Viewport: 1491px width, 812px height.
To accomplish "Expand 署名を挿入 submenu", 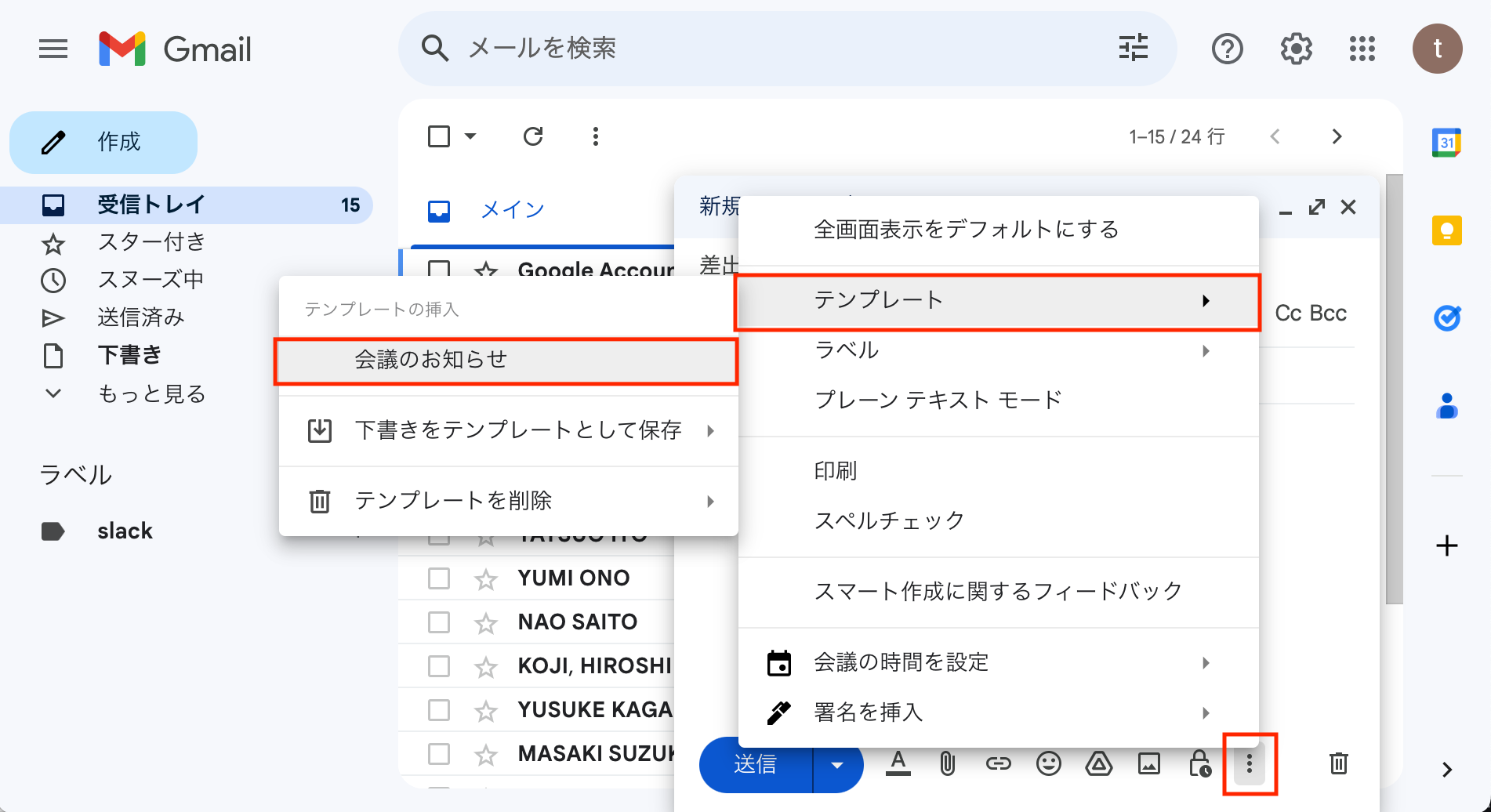I will coord(998,712).
